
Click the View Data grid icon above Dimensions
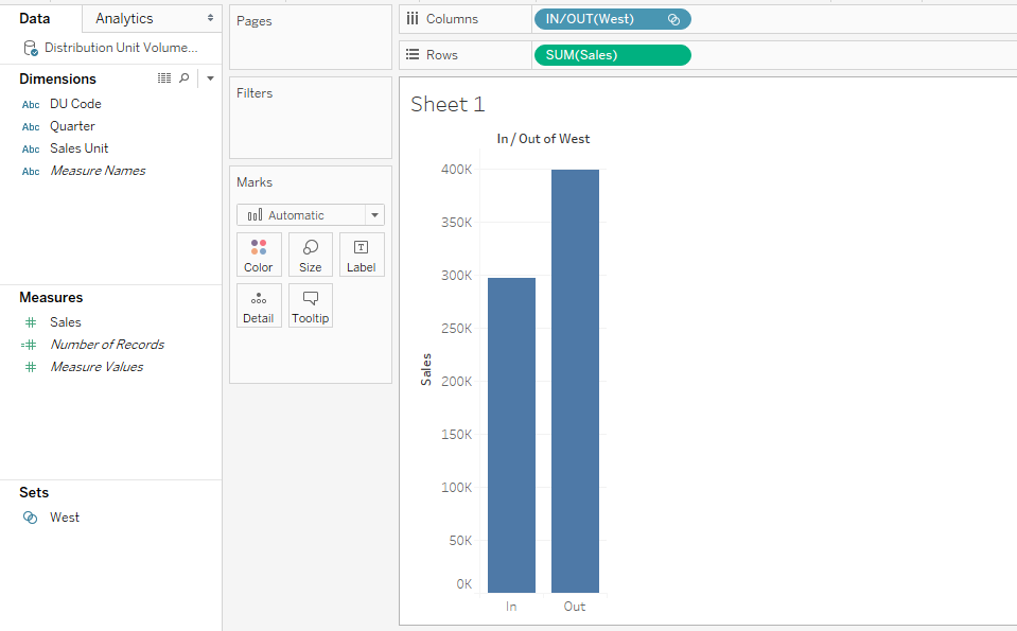(163, 78)
